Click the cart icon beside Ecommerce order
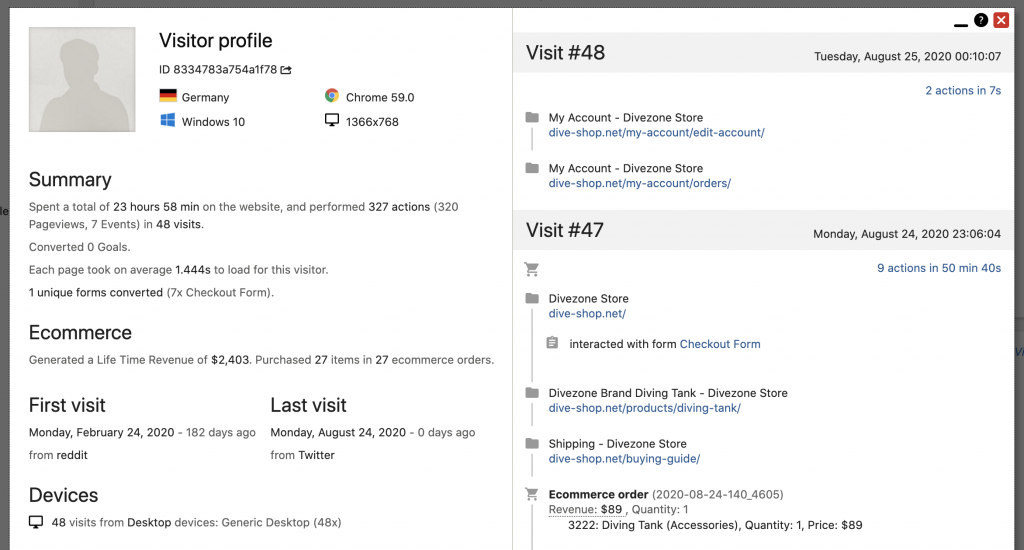 (x=532, y=494)
